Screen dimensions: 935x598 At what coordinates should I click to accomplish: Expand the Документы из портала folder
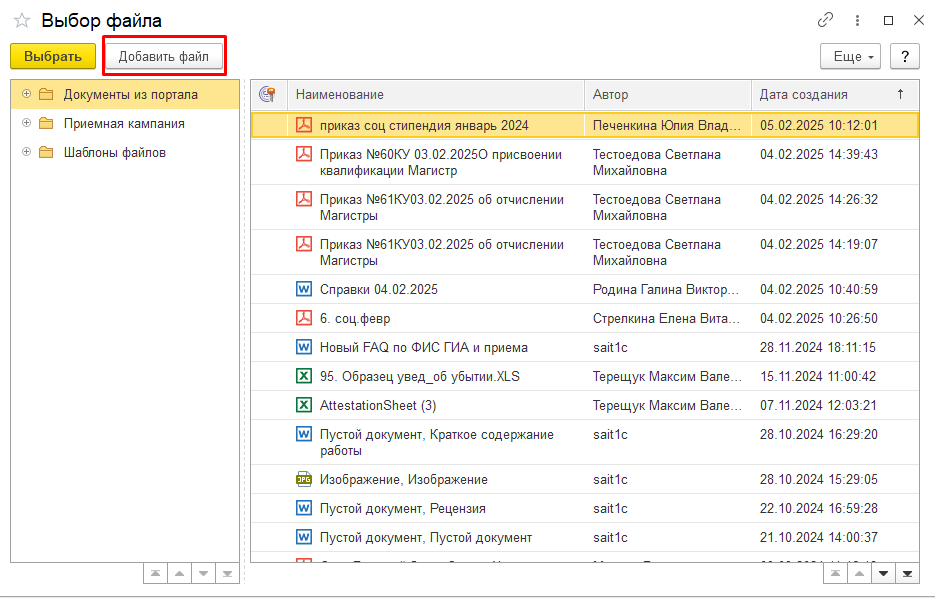coord(26,95)
